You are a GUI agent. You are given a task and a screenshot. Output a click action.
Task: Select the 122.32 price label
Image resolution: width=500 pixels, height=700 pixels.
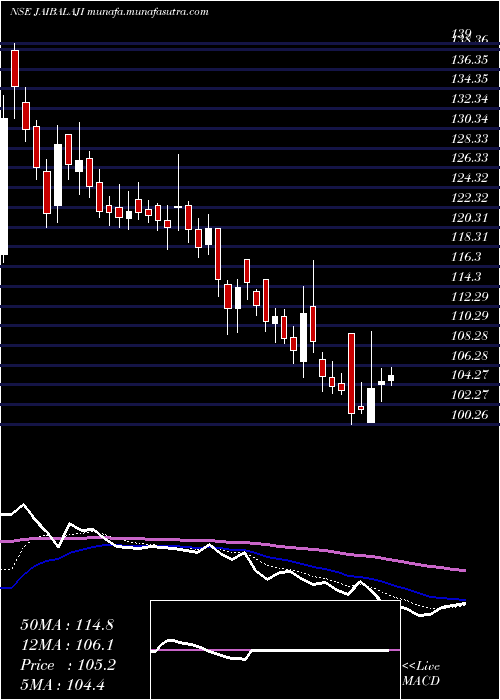(x=469, y=198)
